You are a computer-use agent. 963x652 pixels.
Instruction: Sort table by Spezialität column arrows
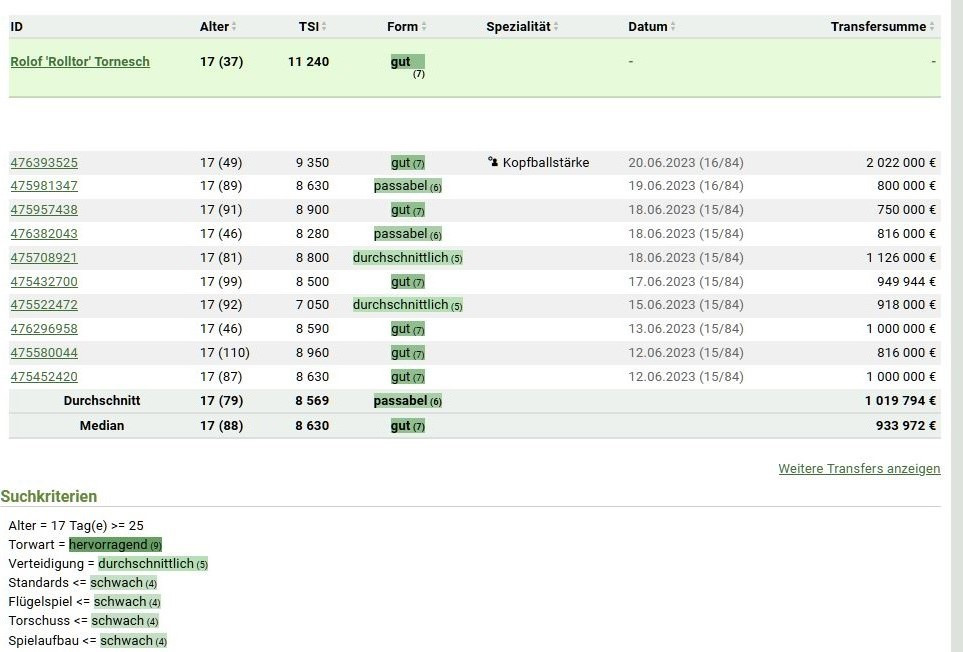(556, 26)
